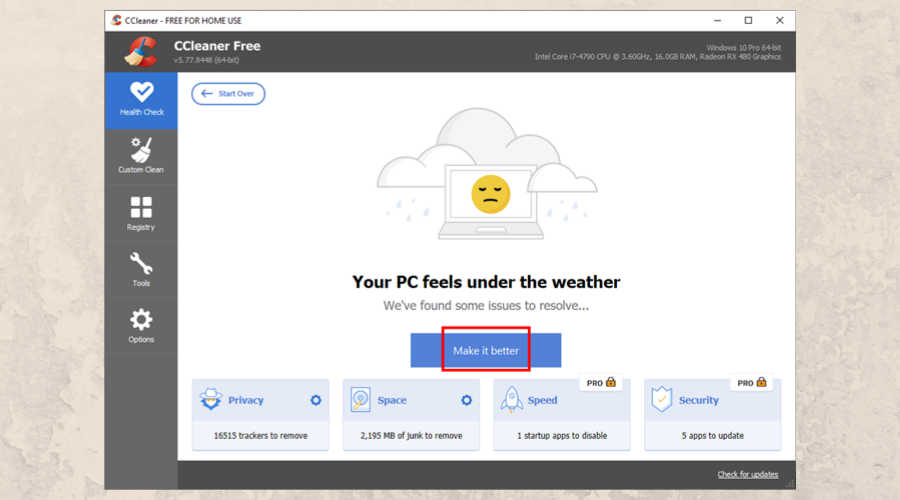Open the Custom Clean broom icon
Screen dimensions: 900x500
[141, 150]
